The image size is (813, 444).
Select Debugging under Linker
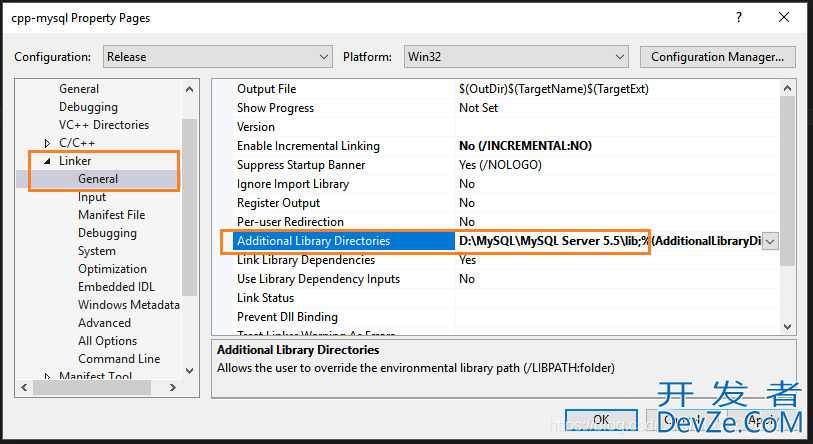[107, 233]
